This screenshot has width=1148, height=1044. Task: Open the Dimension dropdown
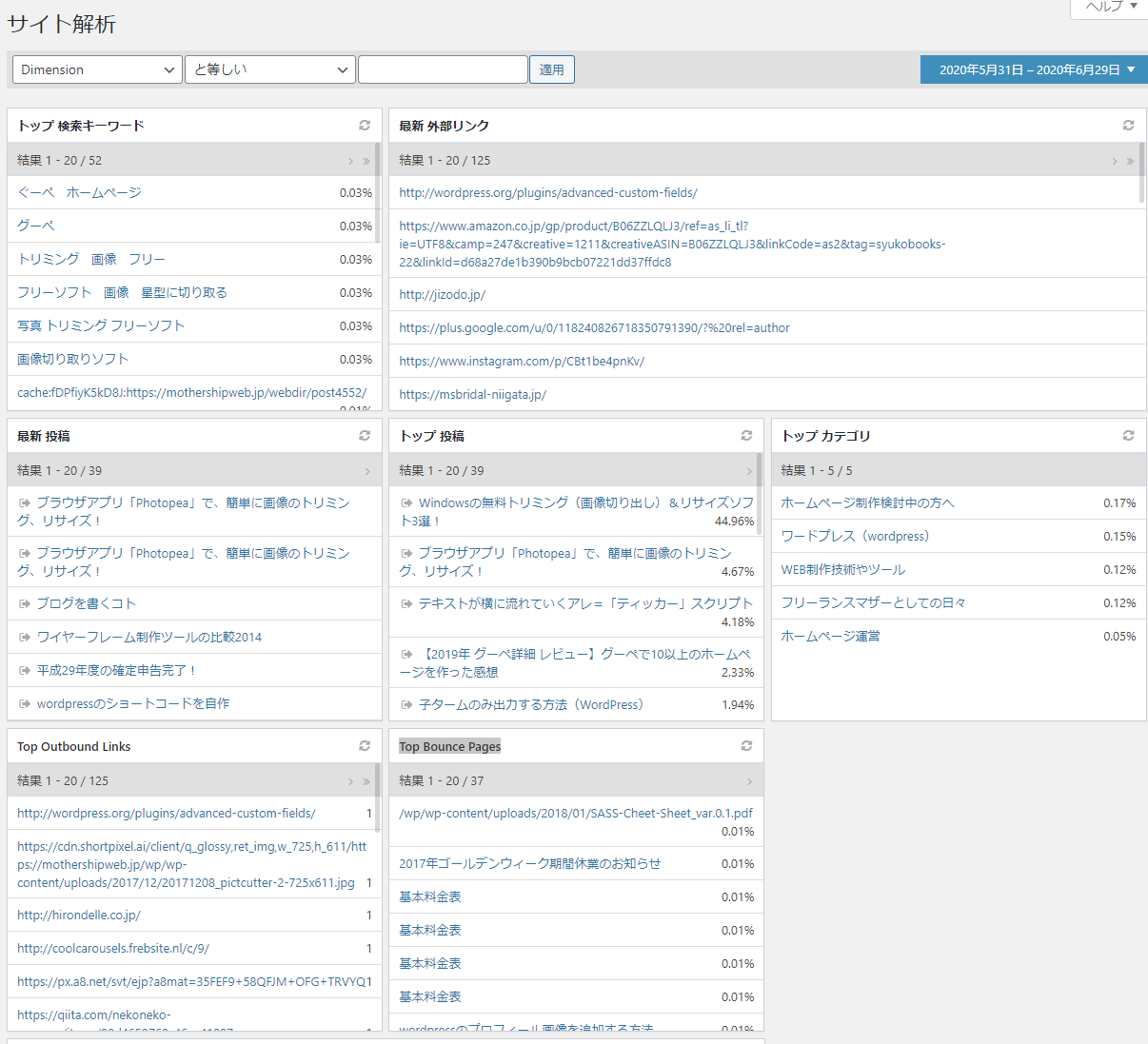[97, 69]
